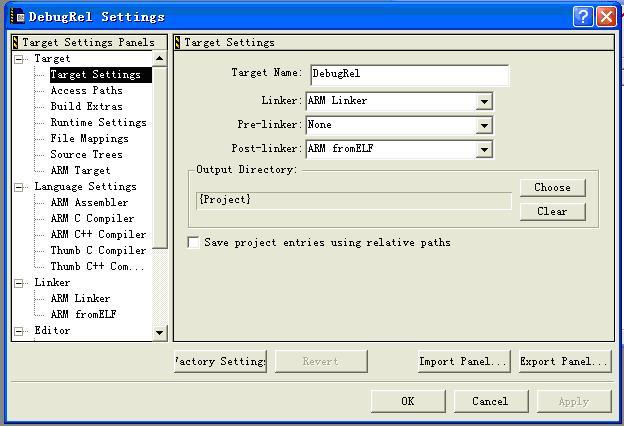
Task: Open the ARM C Compiler panel
Action: tap(92, 219)
